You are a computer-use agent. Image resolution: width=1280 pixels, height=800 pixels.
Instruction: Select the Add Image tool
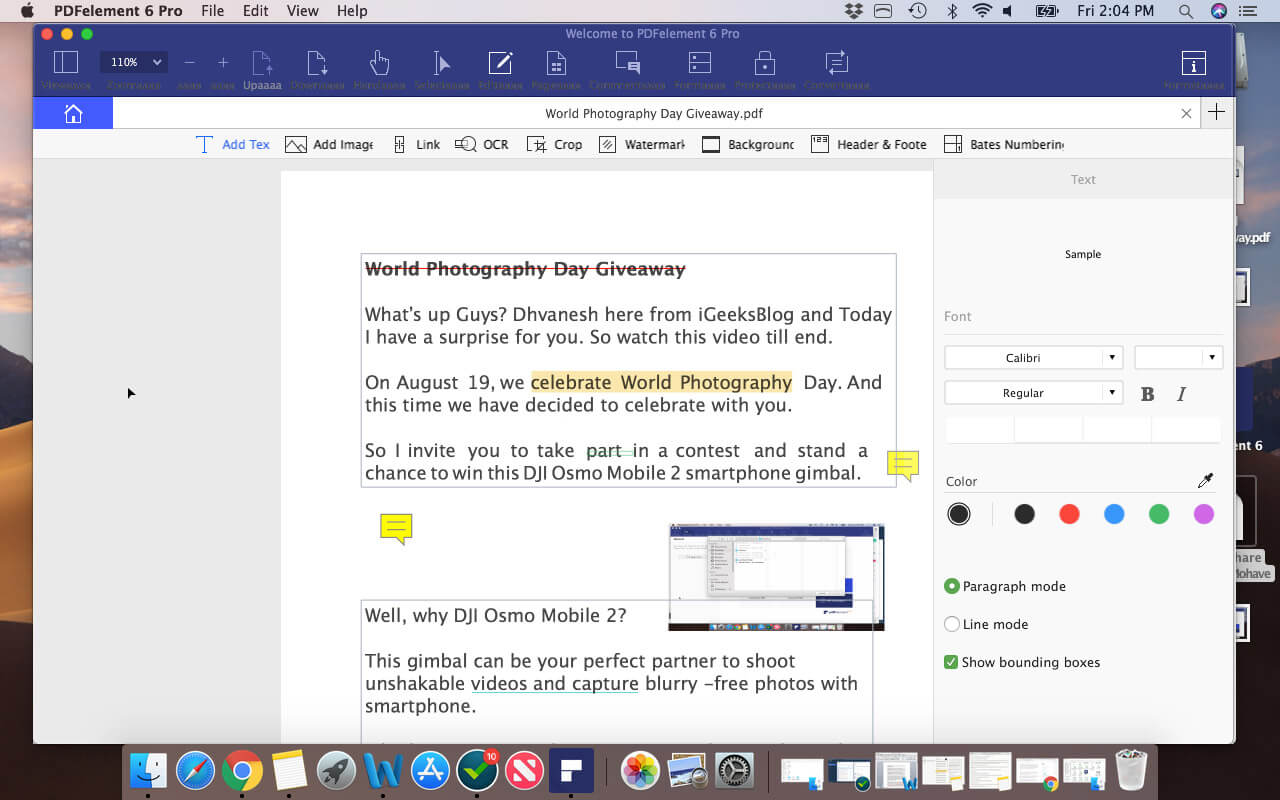click(329, 144)
